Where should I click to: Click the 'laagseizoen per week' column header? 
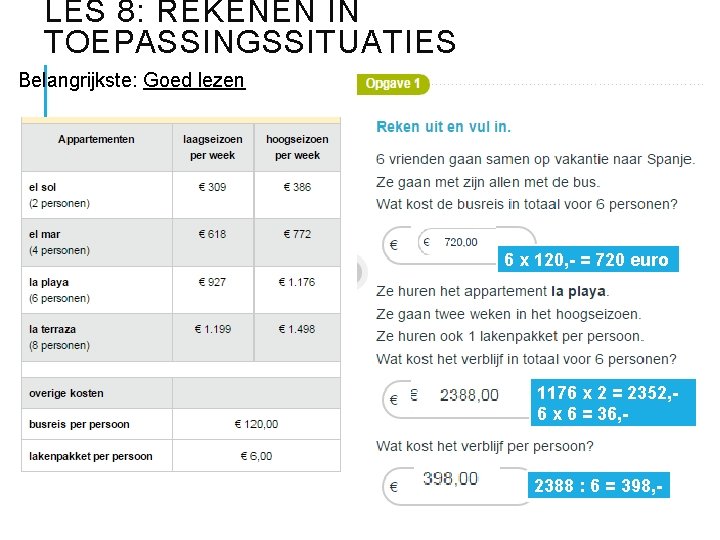point(212,147)
